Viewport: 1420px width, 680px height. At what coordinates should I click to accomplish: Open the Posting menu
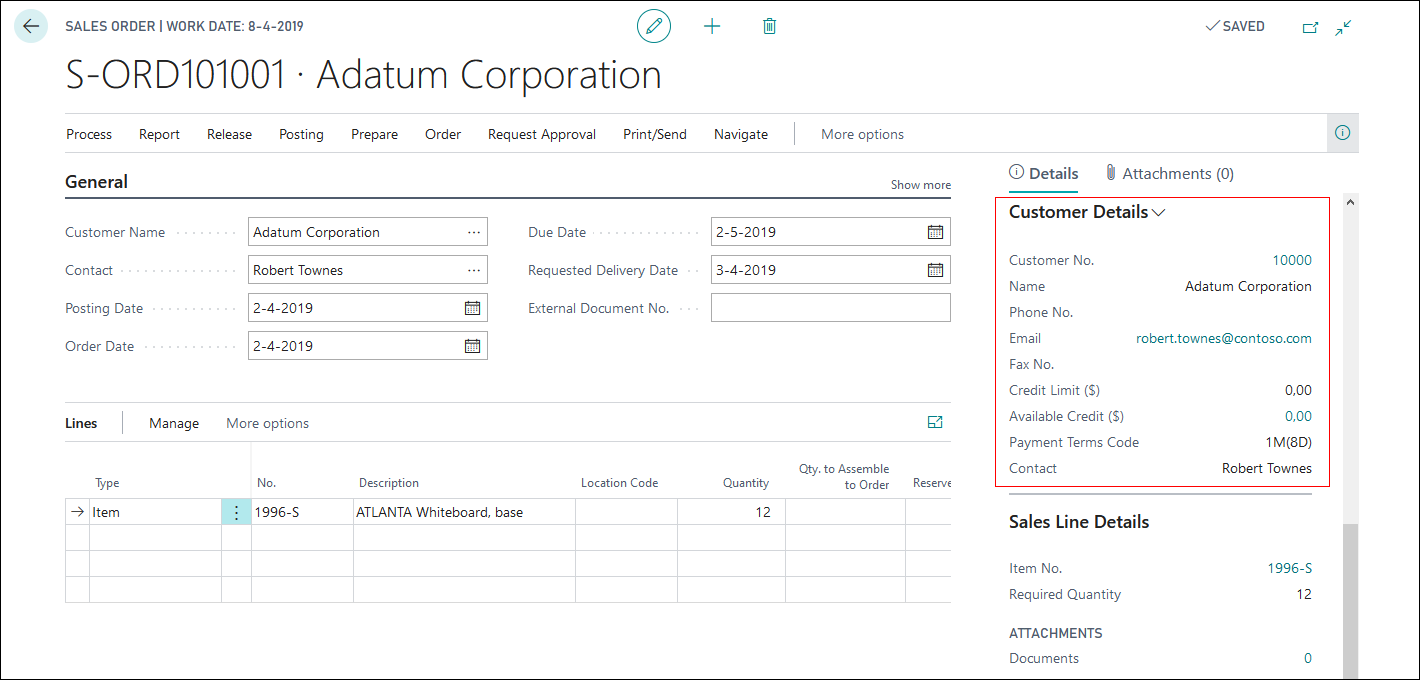[301, 134]
